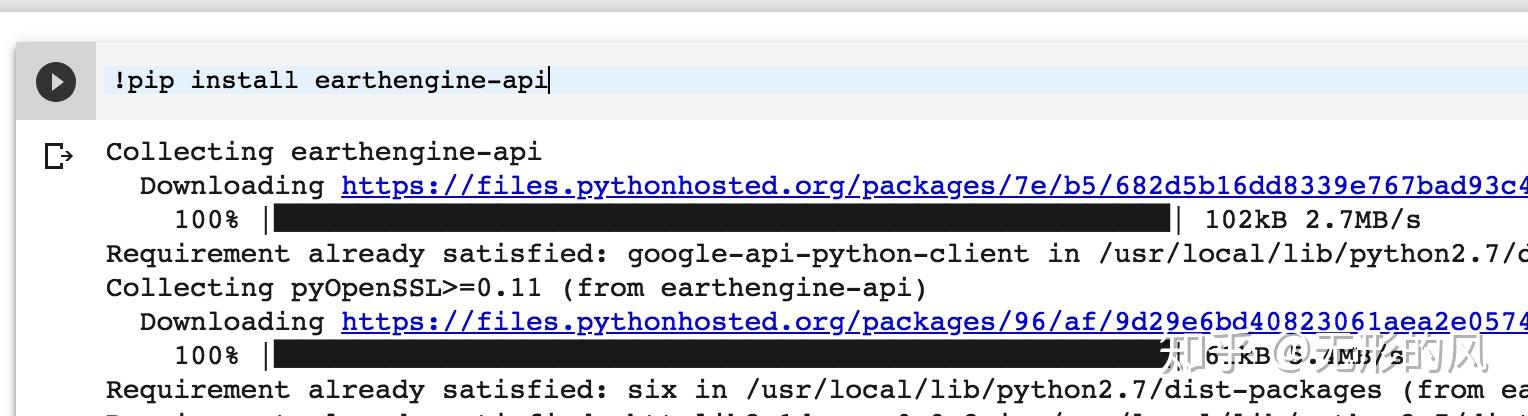This screenshot has height=416, width=1528.
Task: Toggle the cell output arrow icon
Action: 59,156
